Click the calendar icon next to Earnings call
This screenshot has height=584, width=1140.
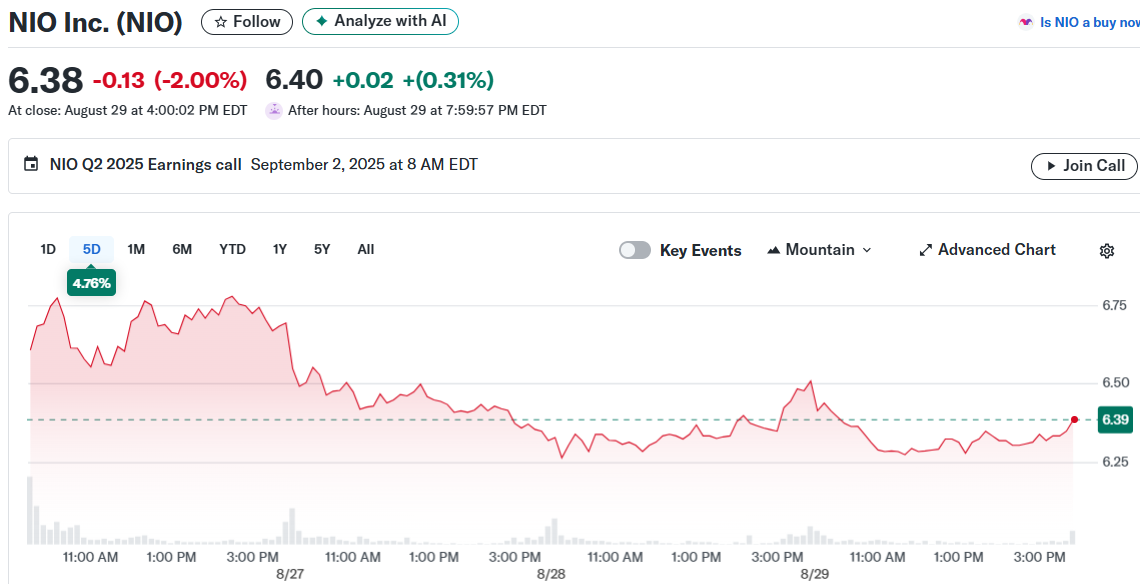tap(31, 164)
